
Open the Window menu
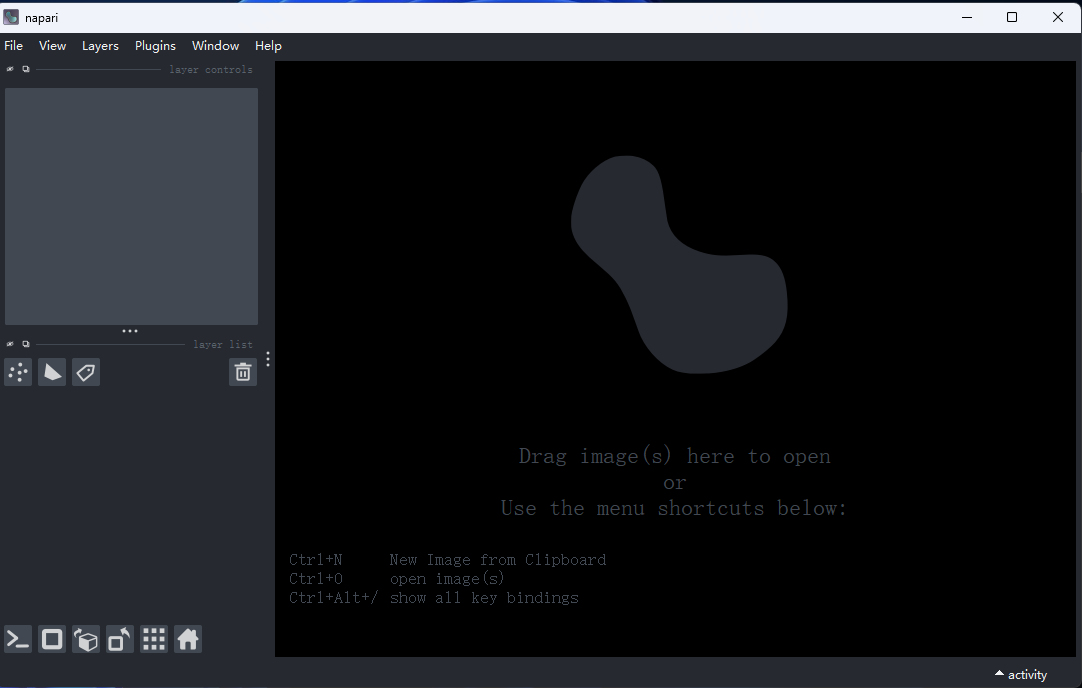(215, 46)
